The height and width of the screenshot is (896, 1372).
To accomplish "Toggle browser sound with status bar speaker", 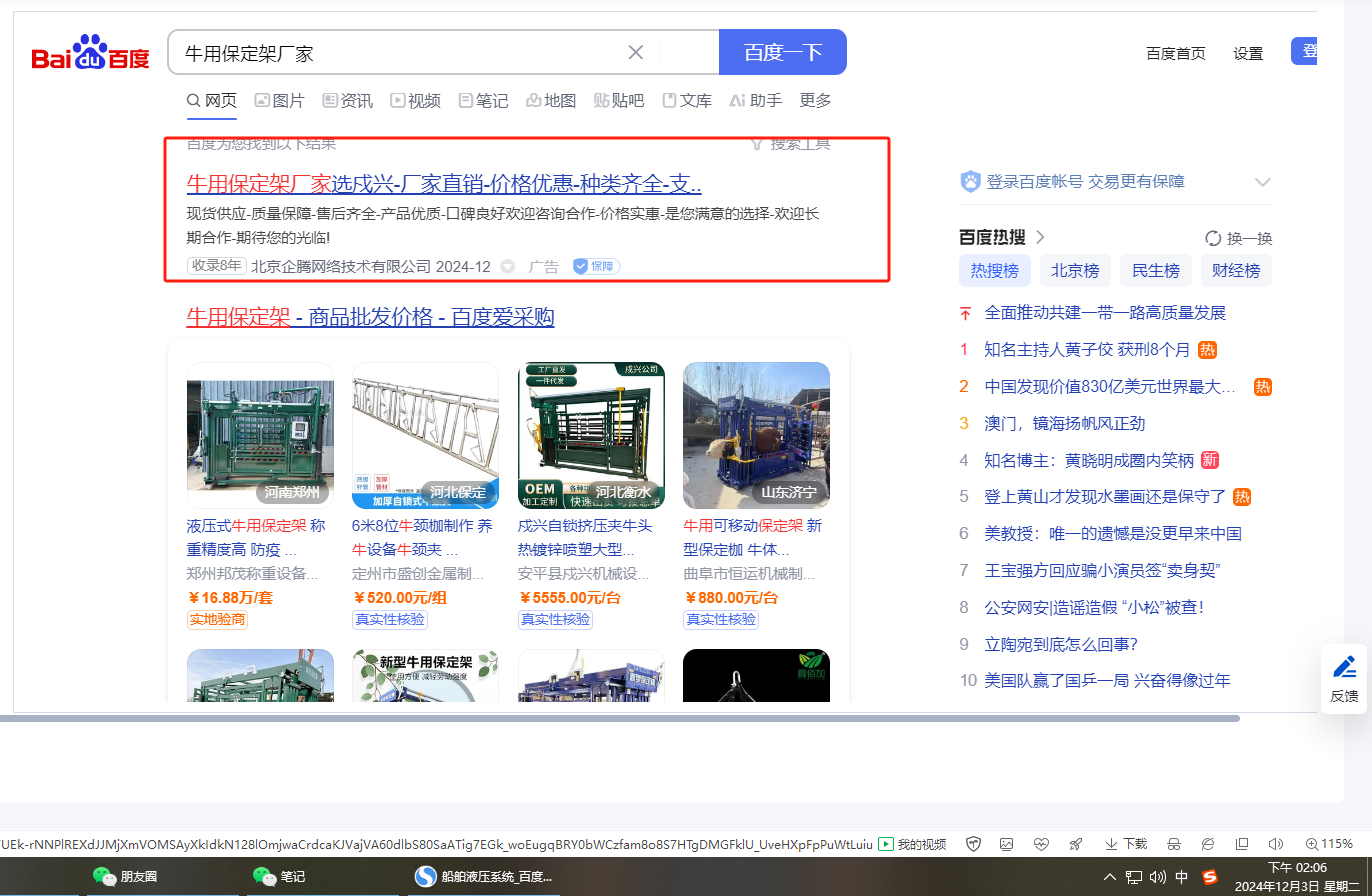I will tap(1276, 844).
